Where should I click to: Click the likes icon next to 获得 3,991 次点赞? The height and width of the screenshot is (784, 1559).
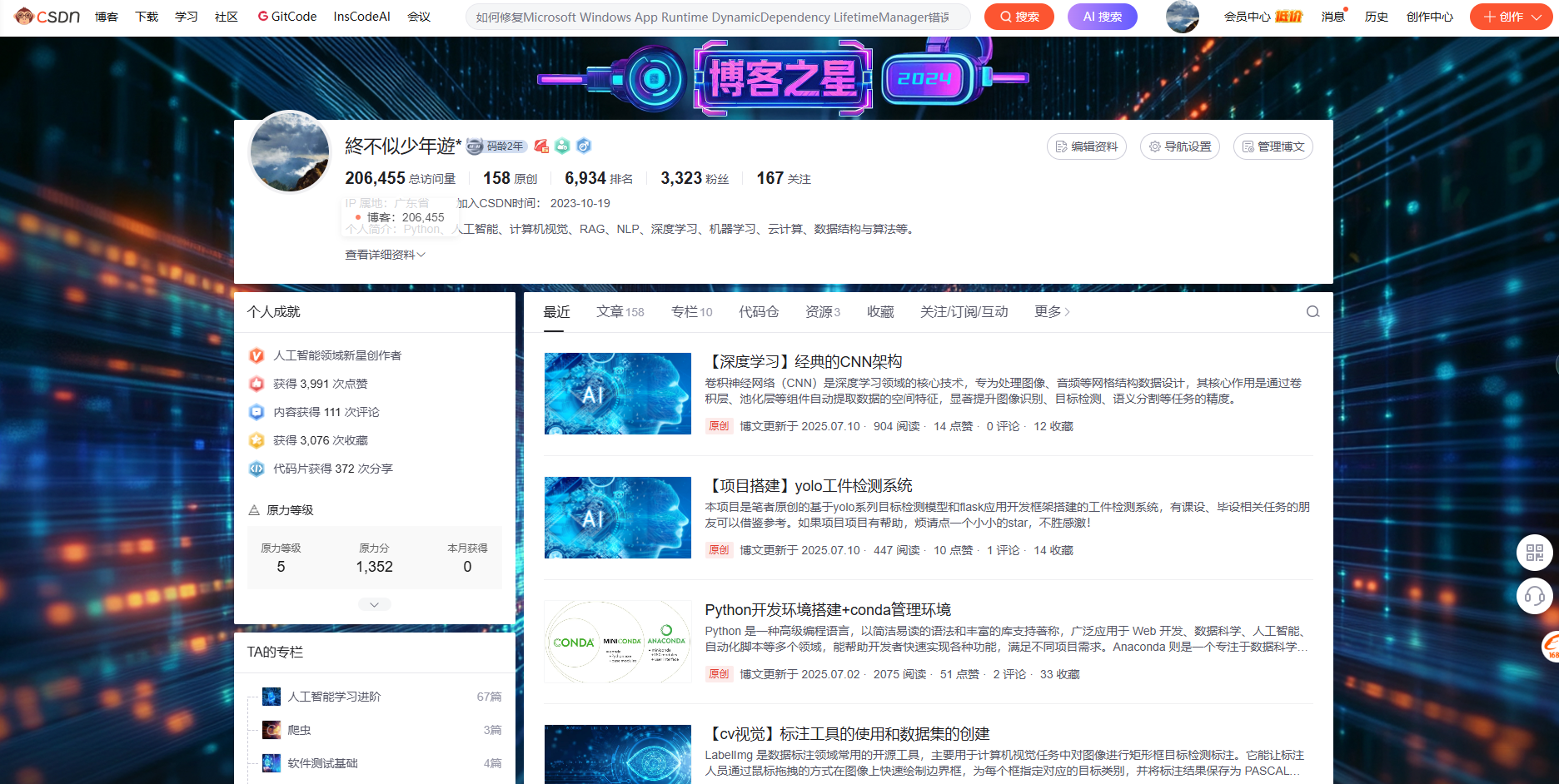coord(257,384)
